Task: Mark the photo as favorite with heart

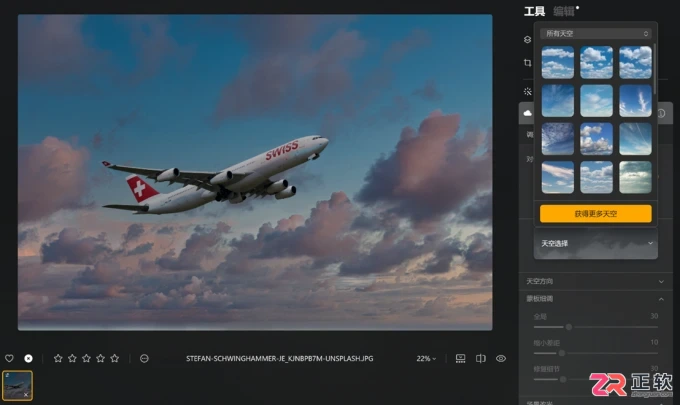Action: [9, 358]
